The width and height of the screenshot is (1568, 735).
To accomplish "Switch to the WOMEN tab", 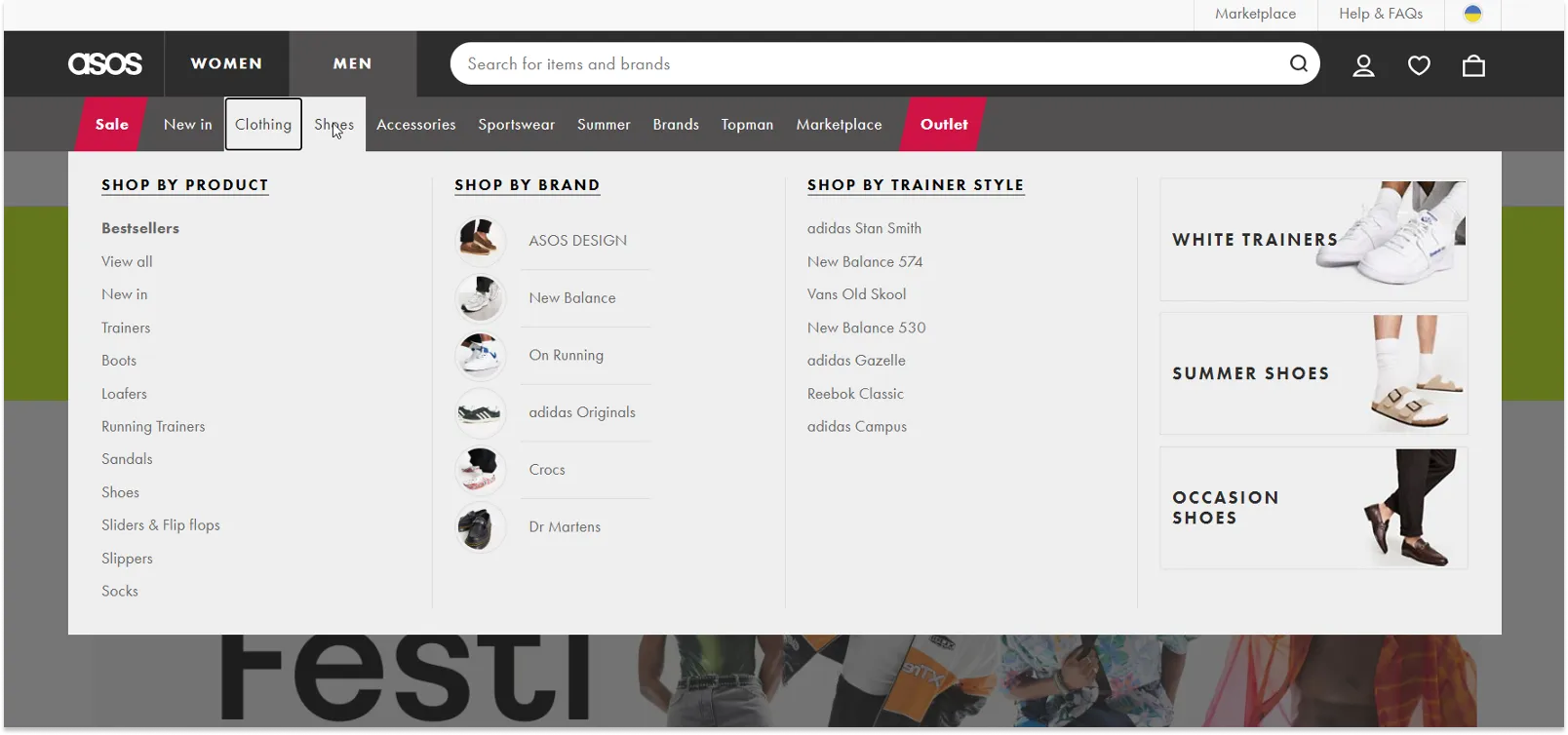I will coord(226,63).
